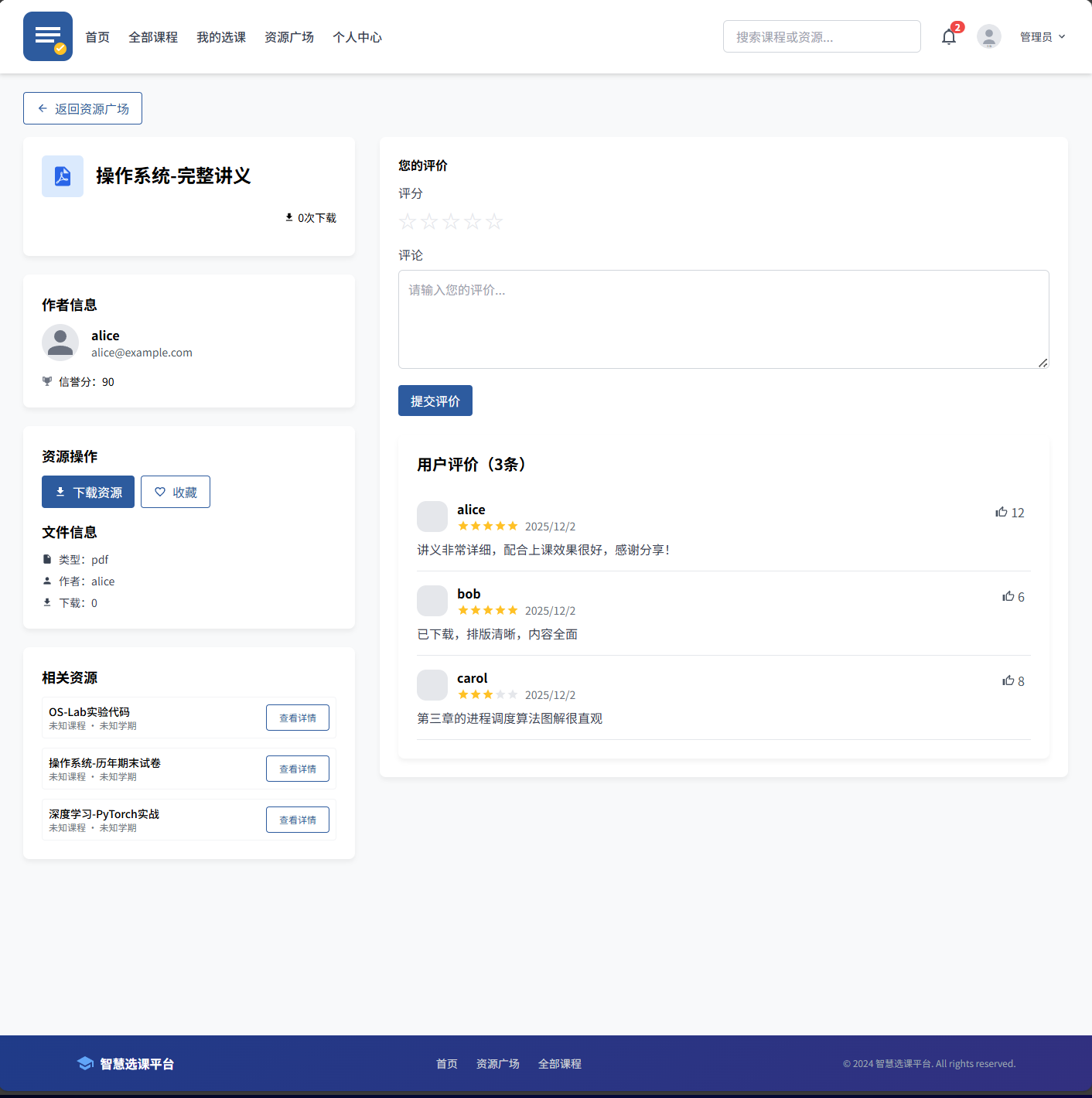Click the 用户评价（3条）heading
Screen dimensions: 1092x1098
475,464
